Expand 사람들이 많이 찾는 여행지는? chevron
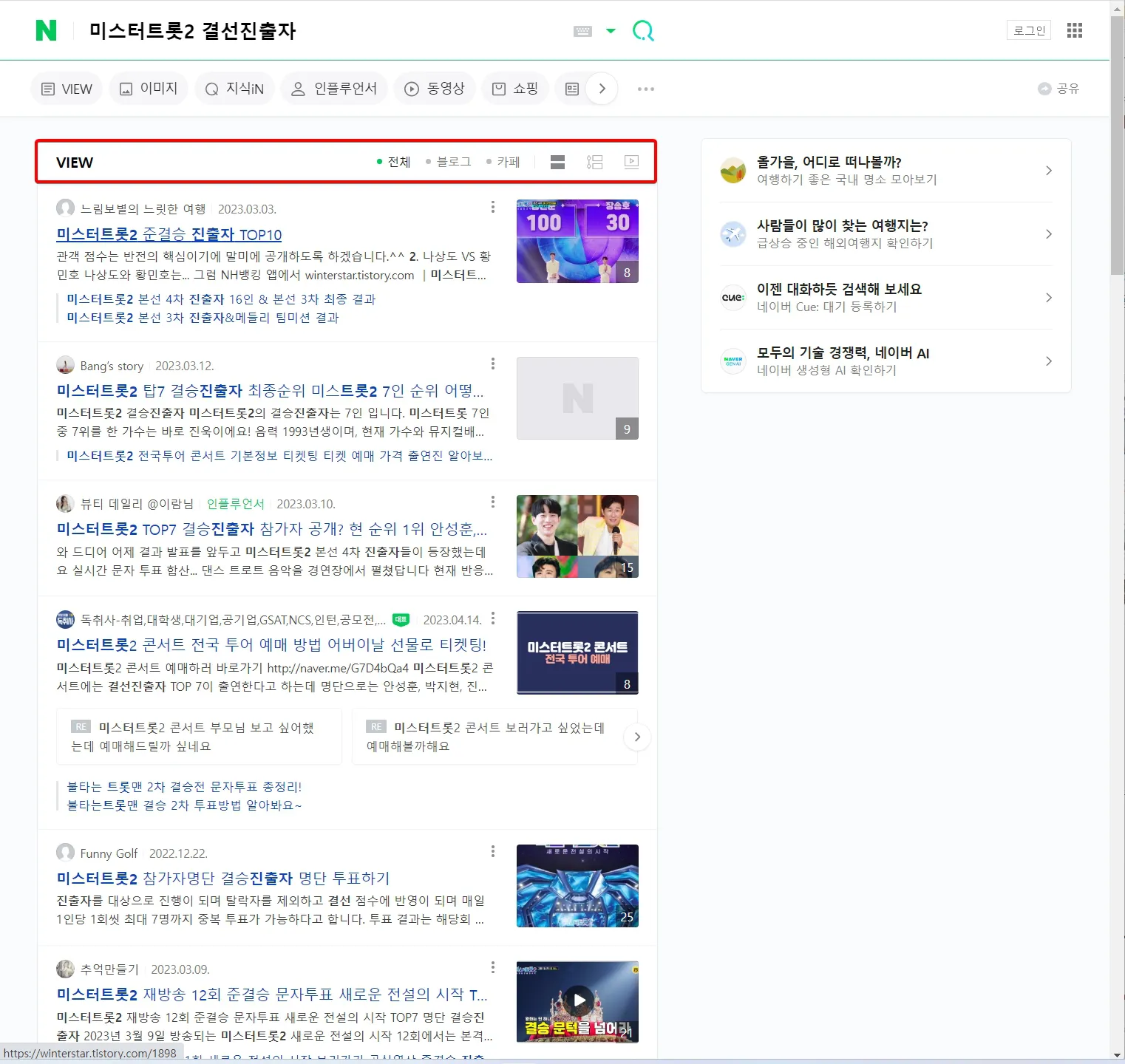Viewport: 1125px width, 1064px height. click(1048, 234)
